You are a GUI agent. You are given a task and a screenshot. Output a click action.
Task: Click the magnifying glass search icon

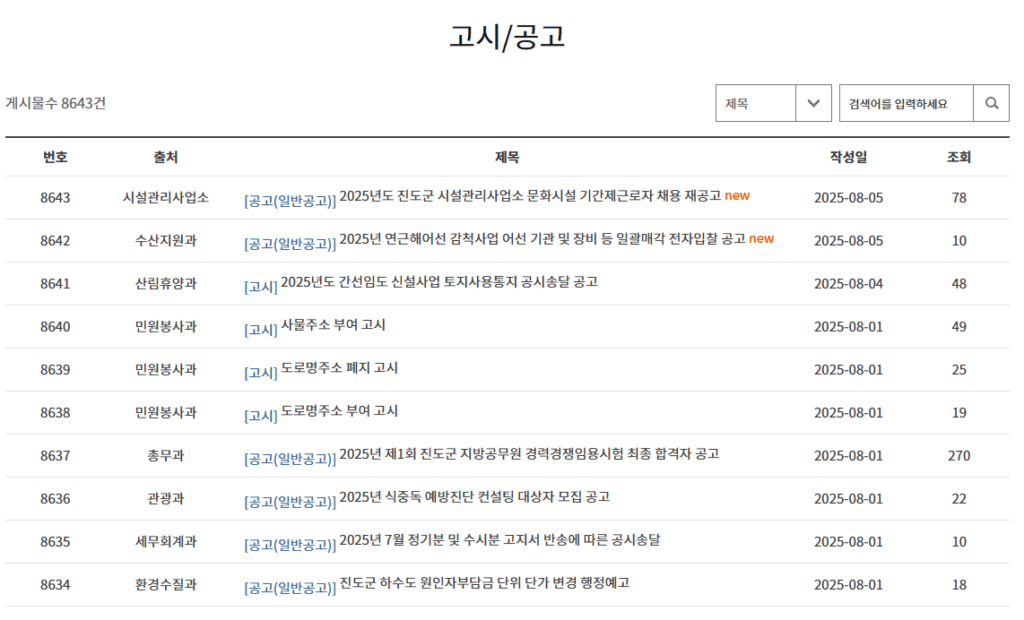point(991,102)
